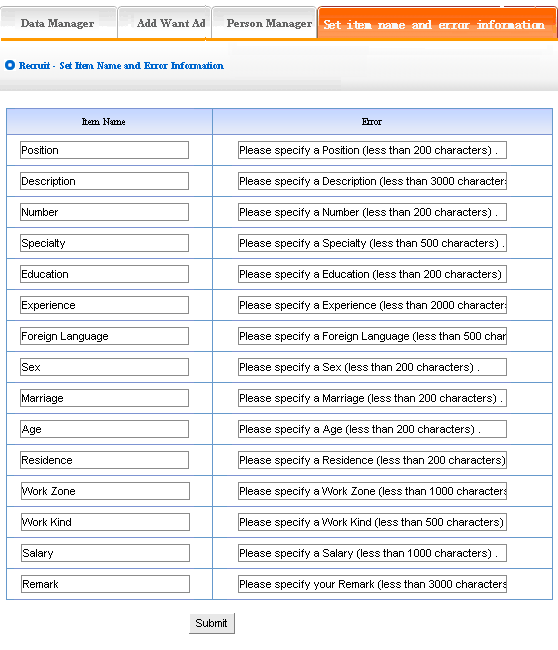Click the Specialty item name field
This screenshot has width=558, height=650.
click(104, 243)
